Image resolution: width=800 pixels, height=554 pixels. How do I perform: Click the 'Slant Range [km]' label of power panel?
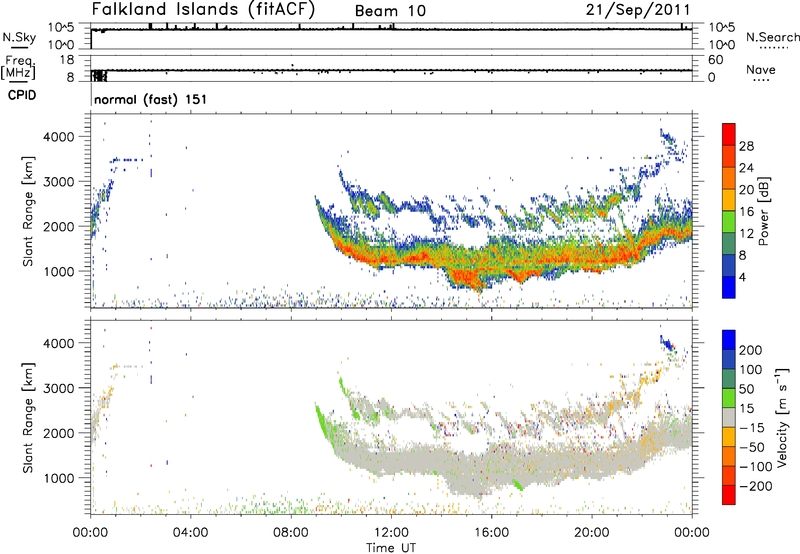(x=28, y=211)
